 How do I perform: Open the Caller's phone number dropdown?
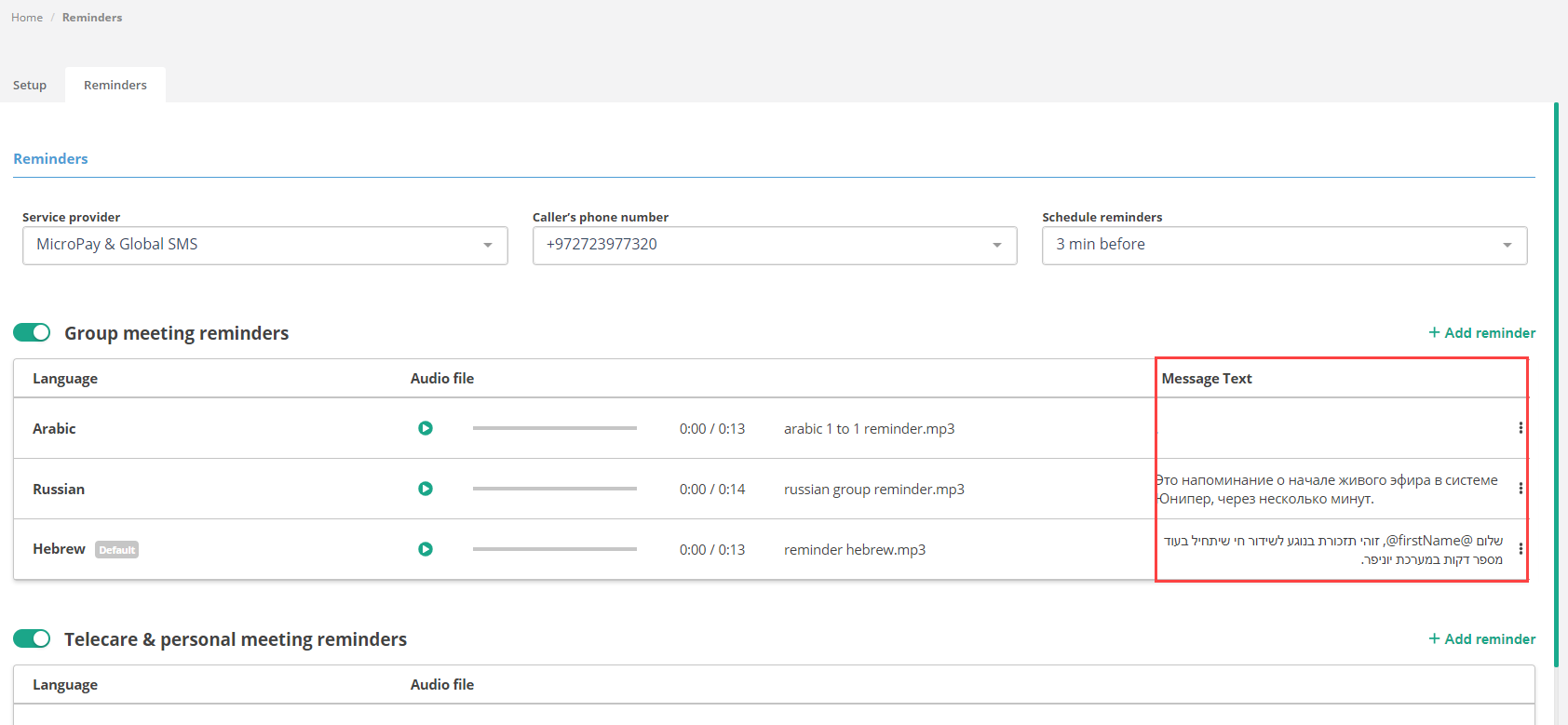(774, 245)
